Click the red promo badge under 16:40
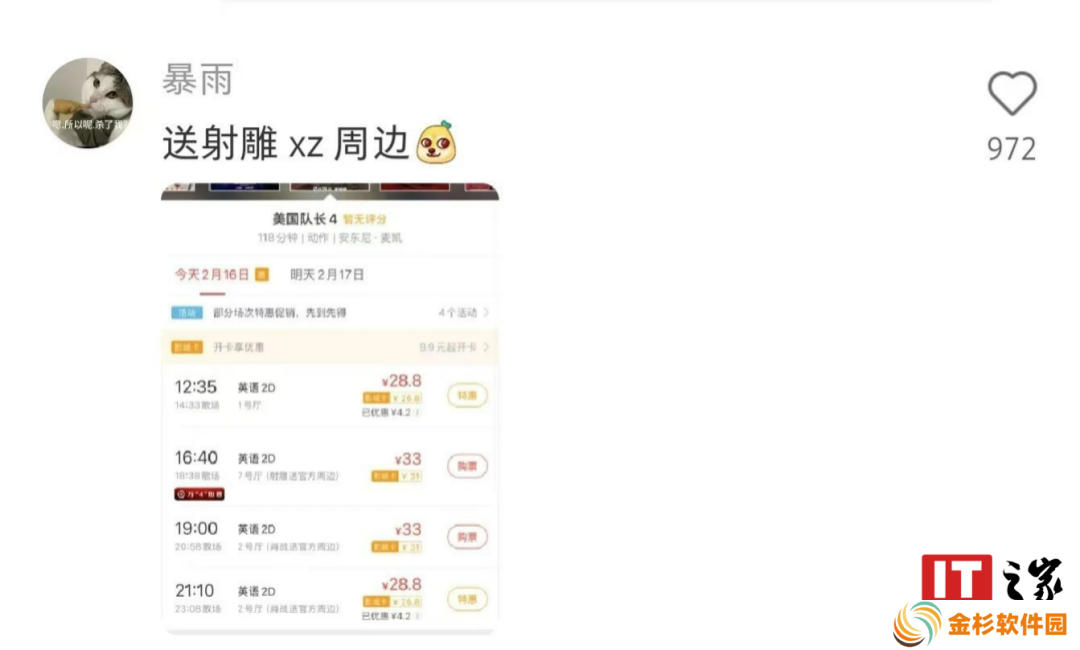 click(x=199, y=494)
